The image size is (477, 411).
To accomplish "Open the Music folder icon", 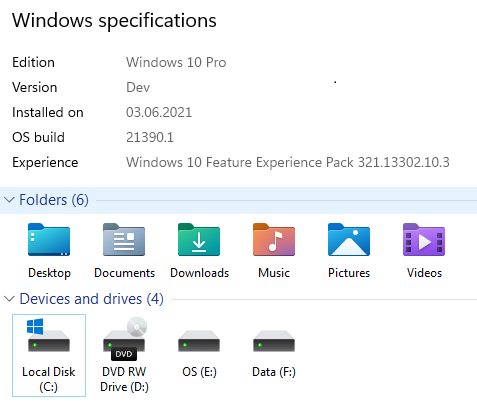I will (274, 240).
